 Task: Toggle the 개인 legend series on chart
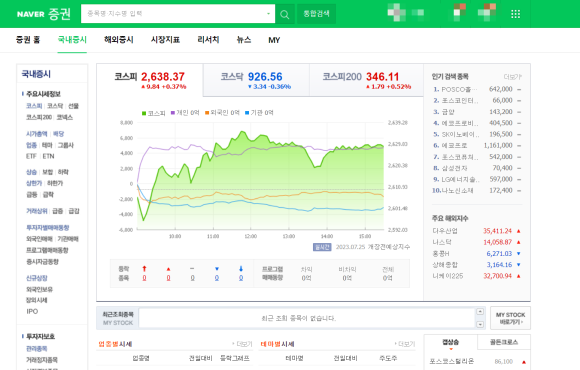pos(185,112)
